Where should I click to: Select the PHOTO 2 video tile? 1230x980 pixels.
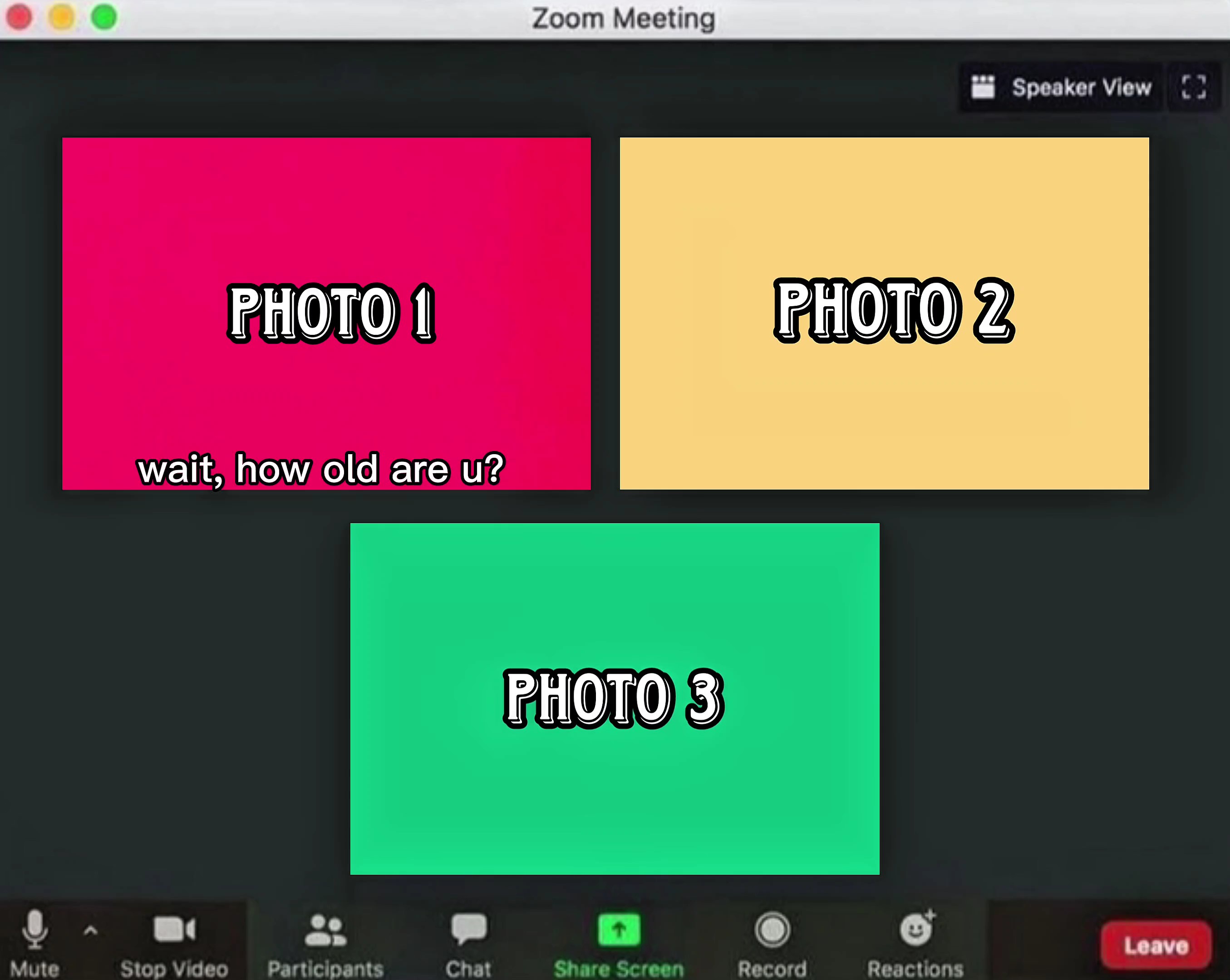tap(884, 313)
